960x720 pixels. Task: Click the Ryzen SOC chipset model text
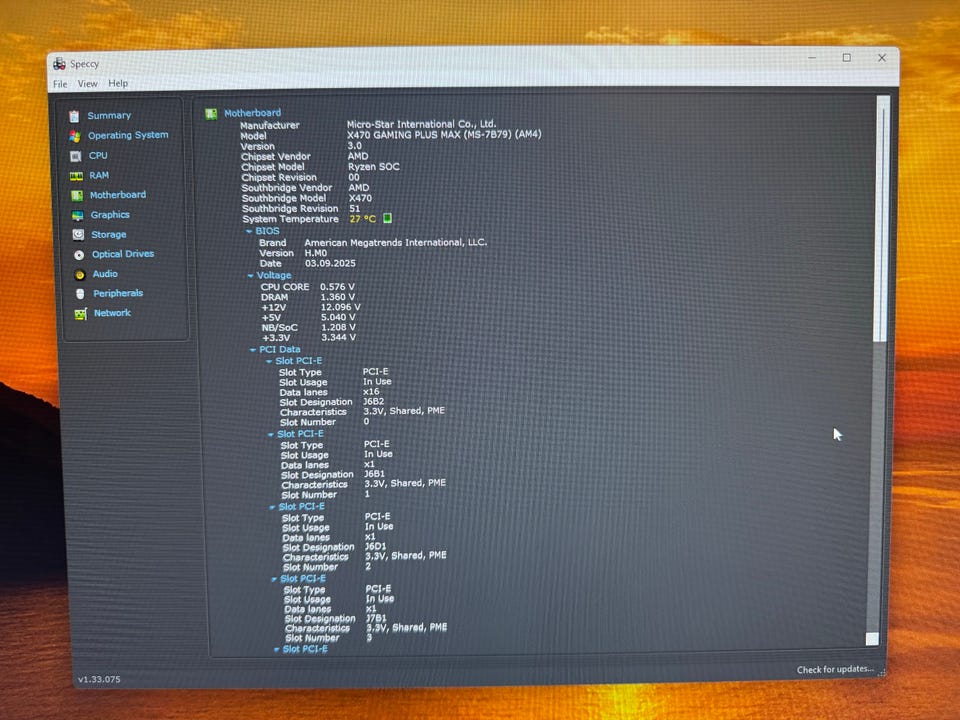[x=373, y=167]
